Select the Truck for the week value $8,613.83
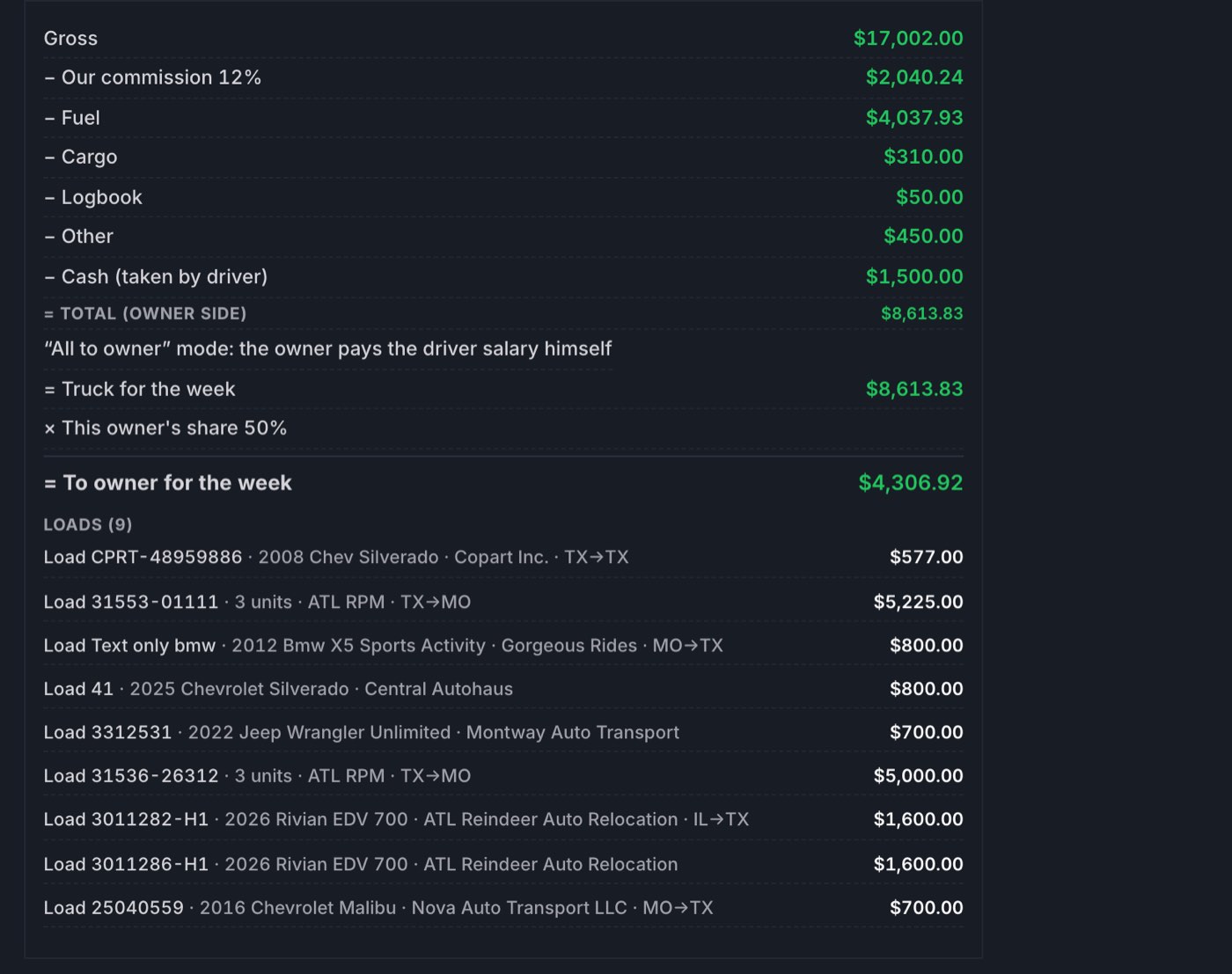The image size is (1232, 974). (914, 389)
